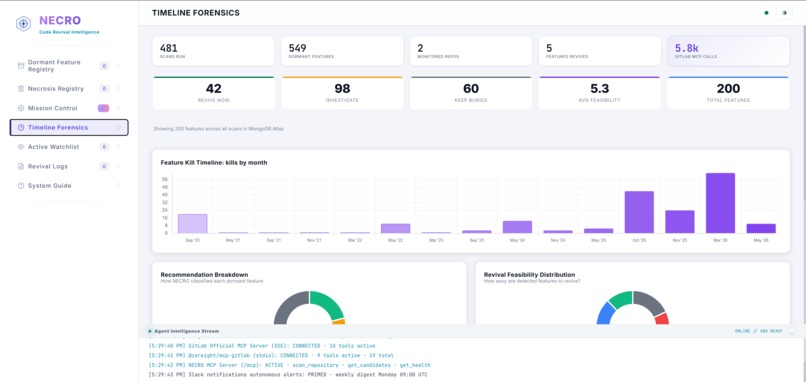
Task: Click 'Feature Kill Timeline: kills by month' title
Action: pos(214,162)
